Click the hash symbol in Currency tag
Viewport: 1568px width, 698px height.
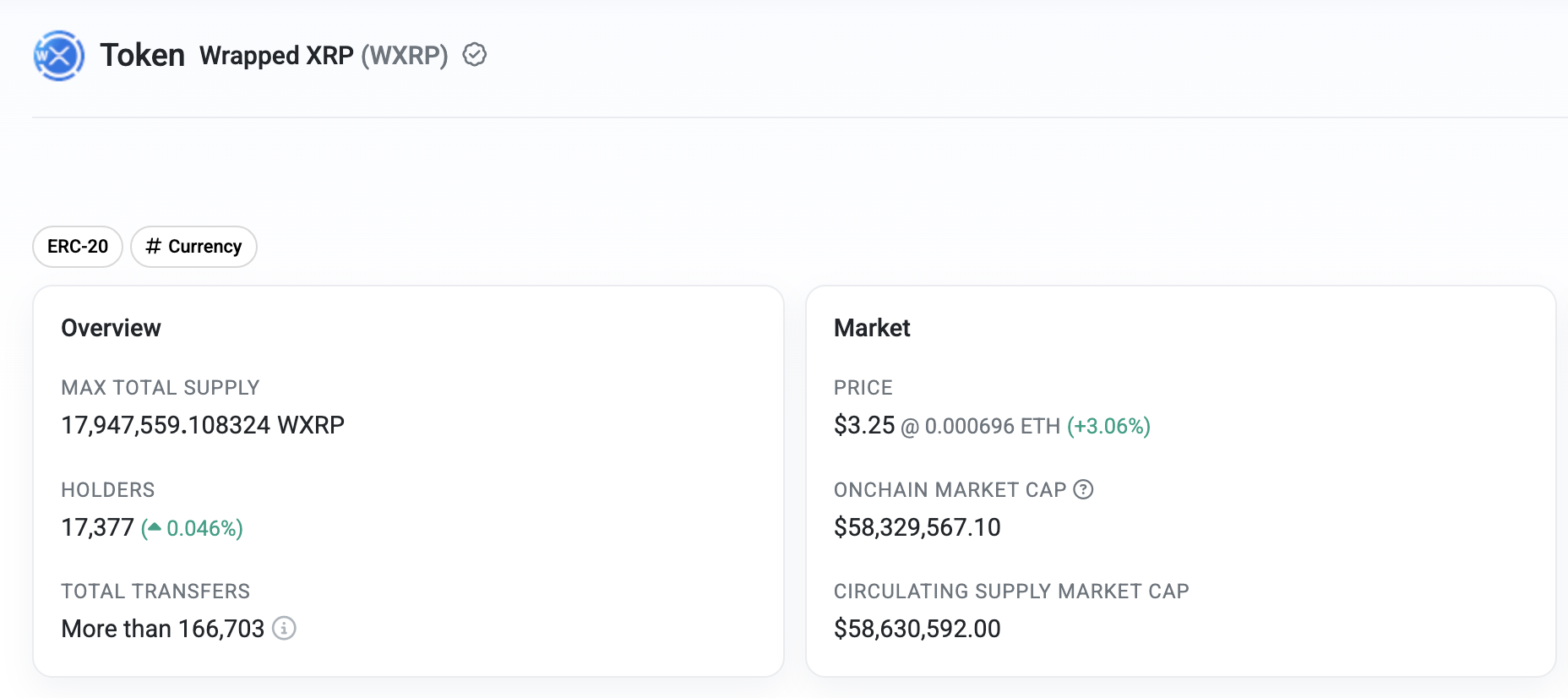[153, 246]
